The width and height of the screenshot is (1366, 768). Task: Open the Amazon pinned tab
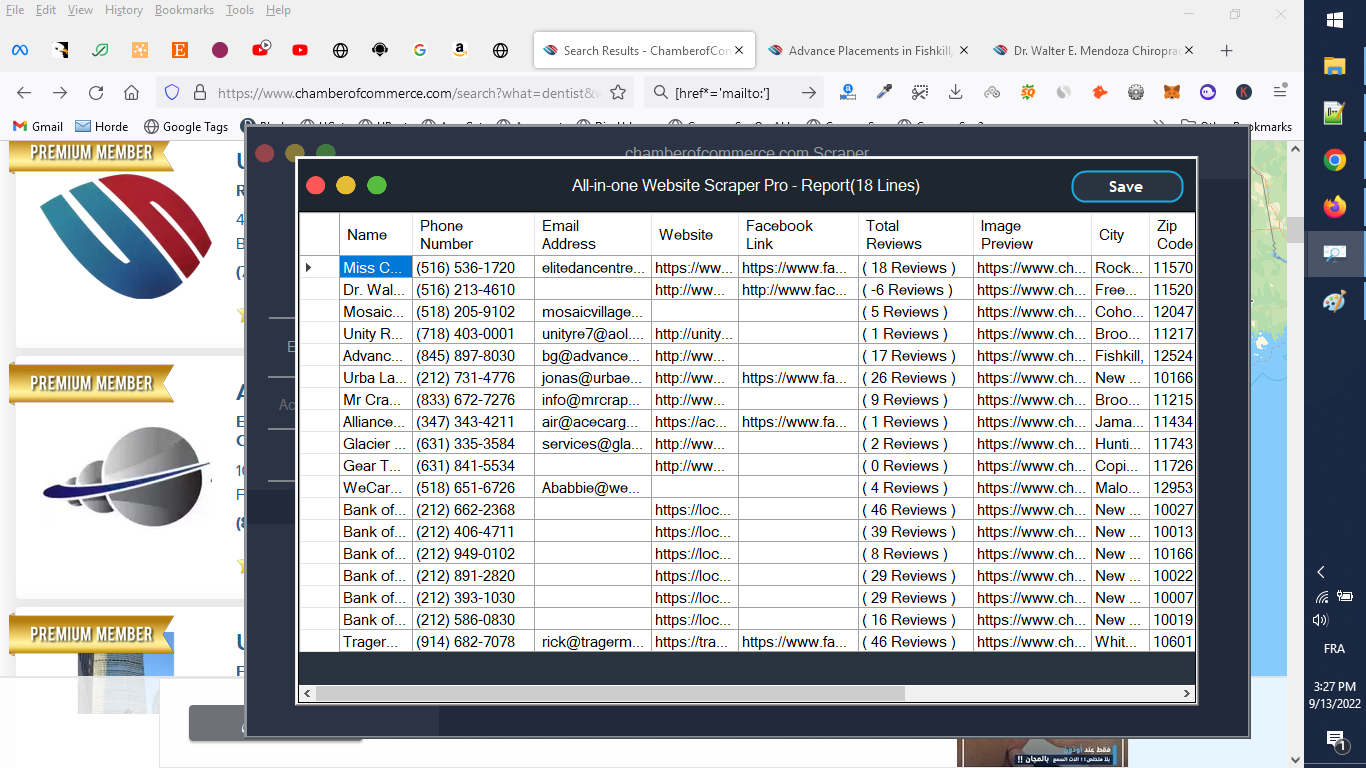point(460,50)
